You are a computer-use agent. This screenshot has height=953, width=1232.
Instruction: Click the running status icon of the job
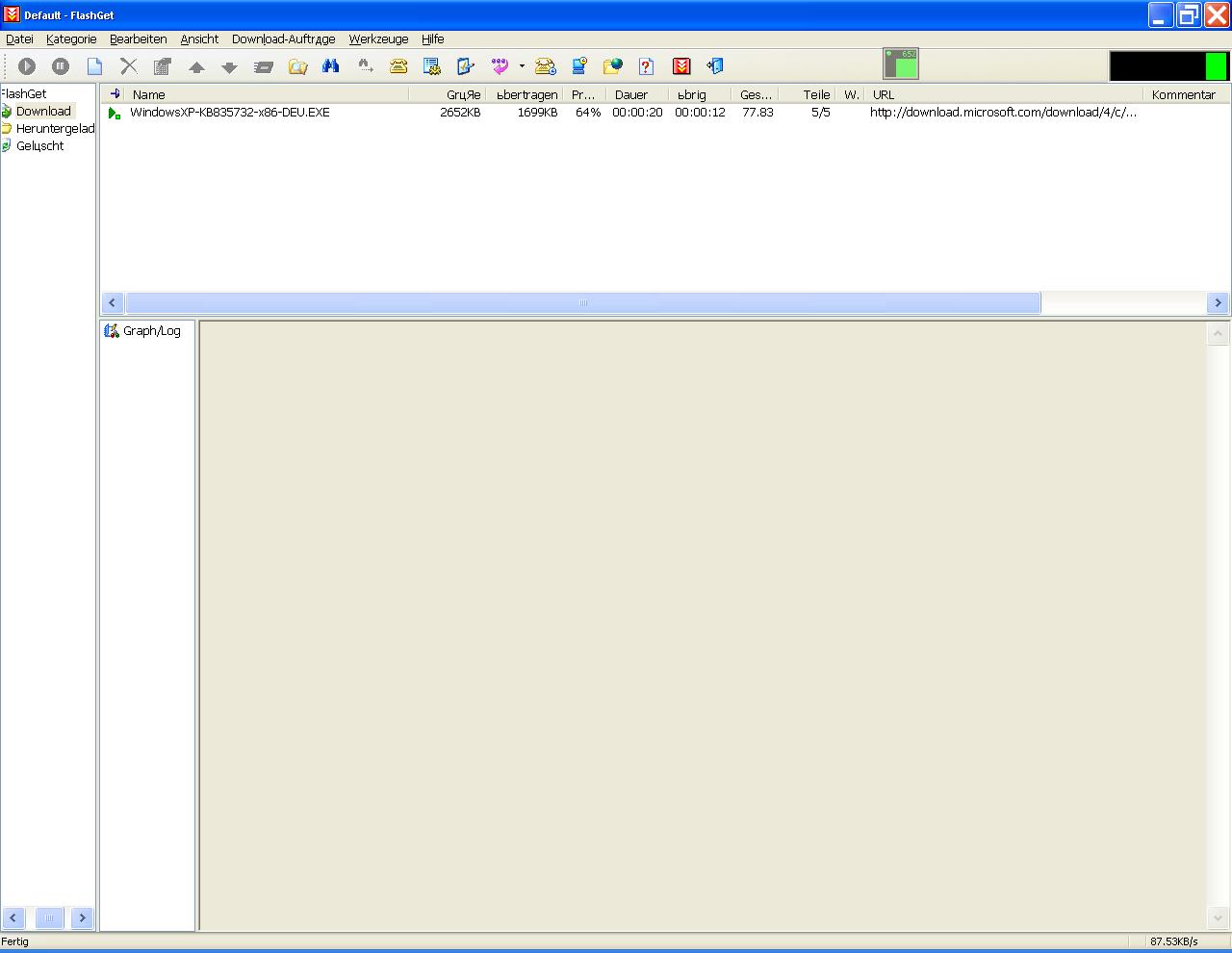115,114
